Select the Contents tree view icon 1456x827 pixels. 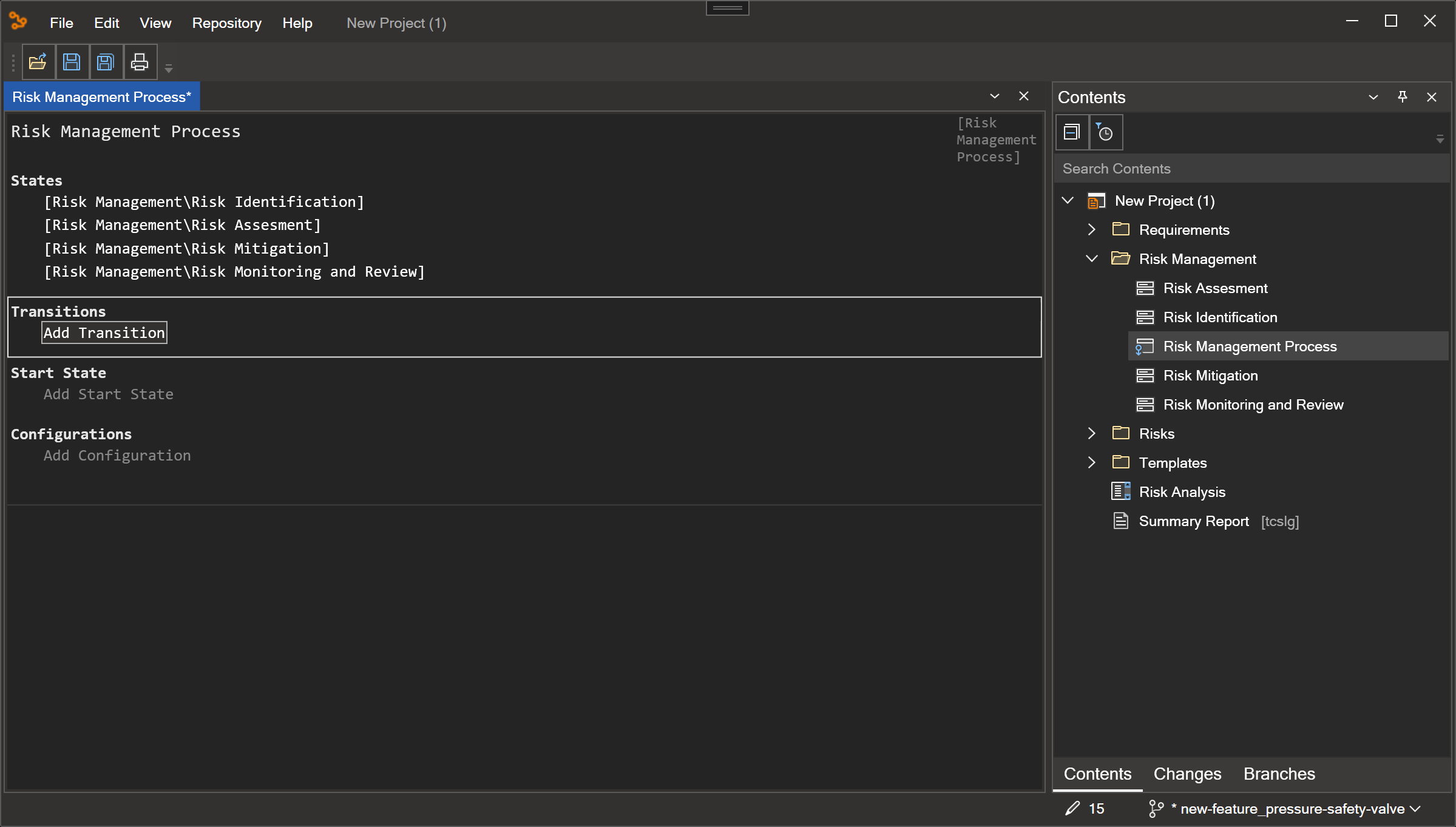(x=1071, y=131)
